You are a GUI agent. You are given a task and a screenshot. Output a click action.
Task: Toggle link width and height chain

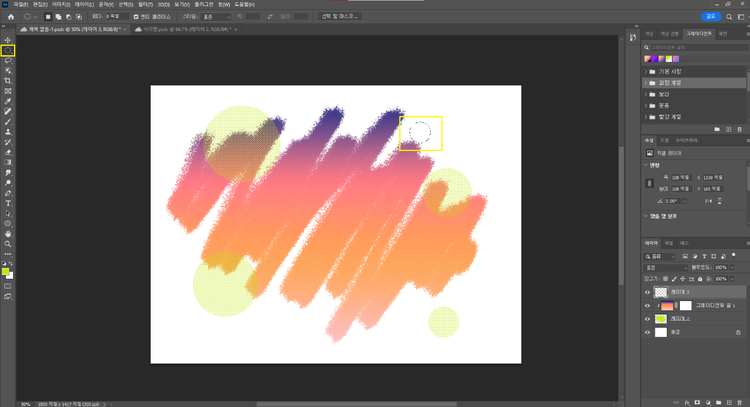[x=649, y=183]
